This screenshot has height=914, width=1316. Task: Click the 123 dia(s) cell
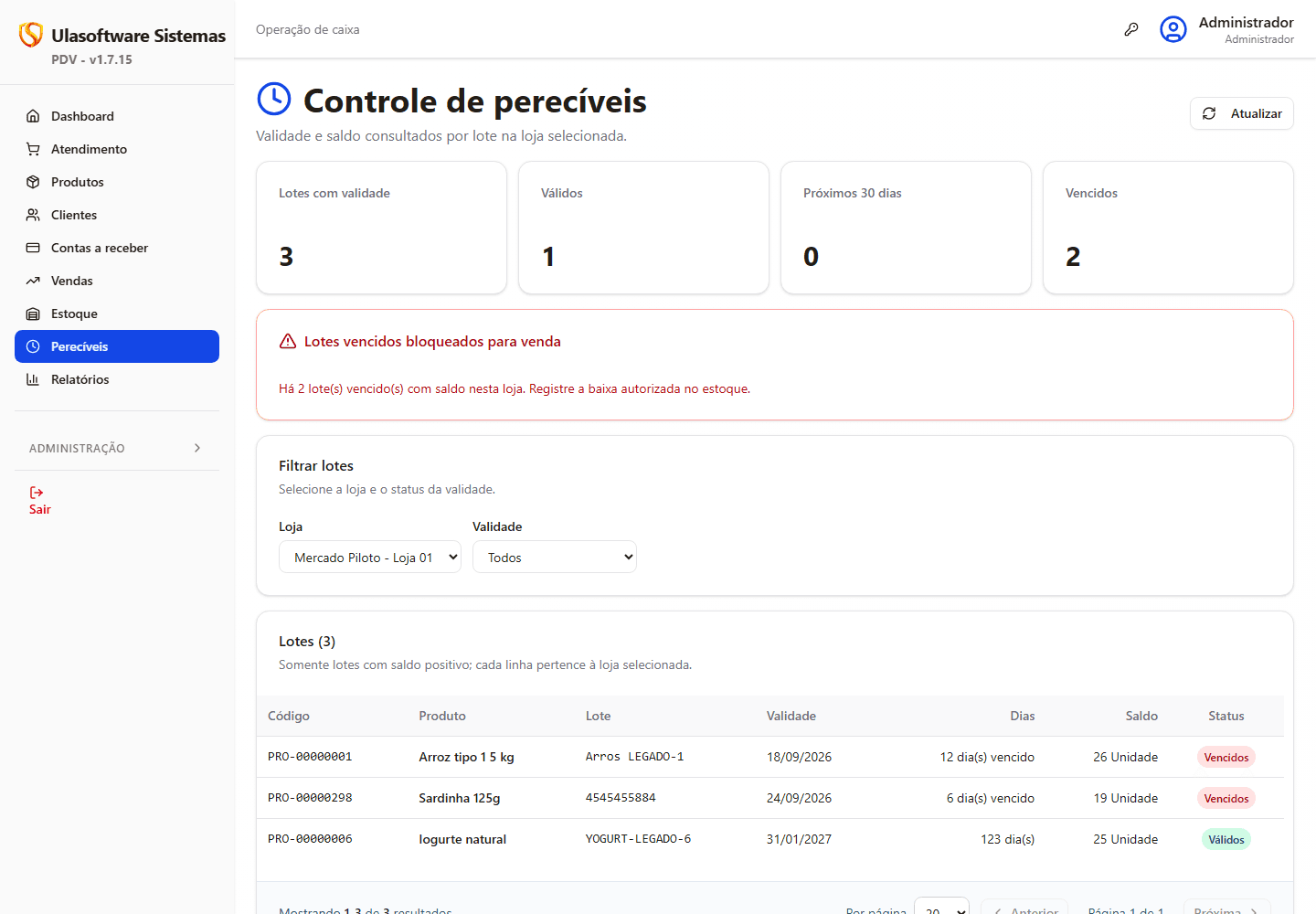pyautogui.click(x=1008, y=839)
